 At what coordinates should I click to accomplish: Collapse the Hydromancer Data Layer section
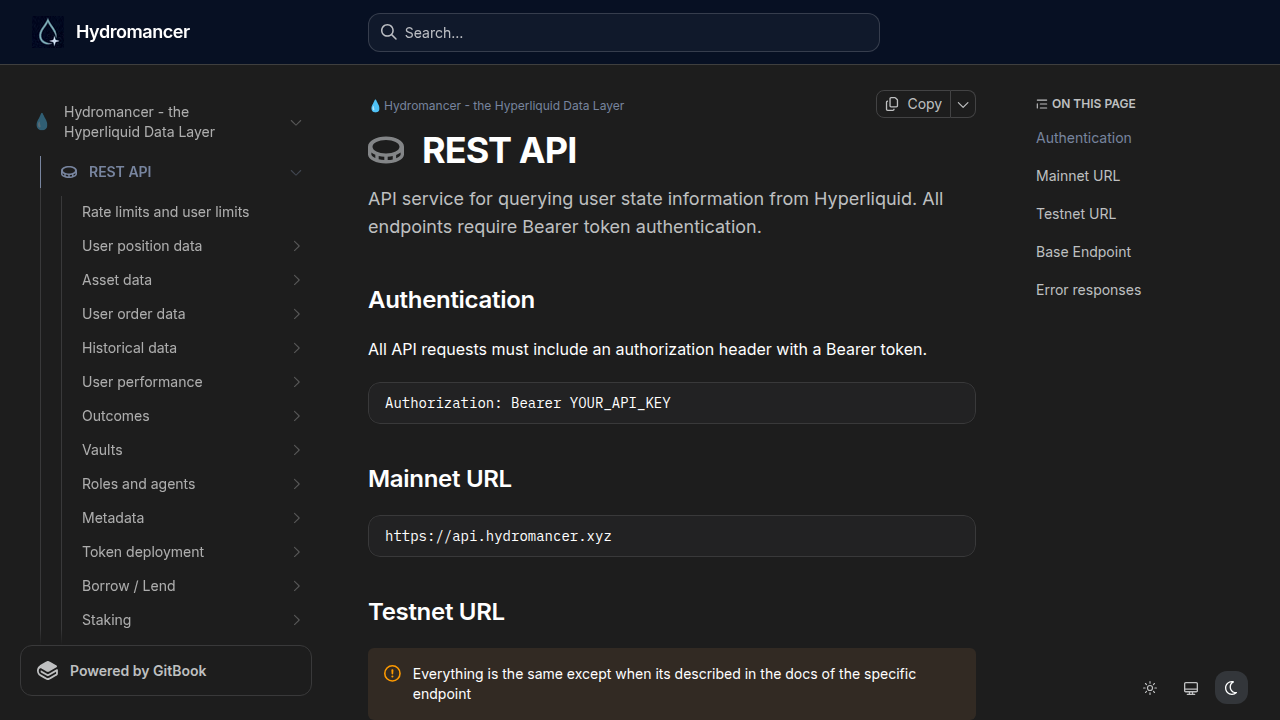tap(296, 122)
